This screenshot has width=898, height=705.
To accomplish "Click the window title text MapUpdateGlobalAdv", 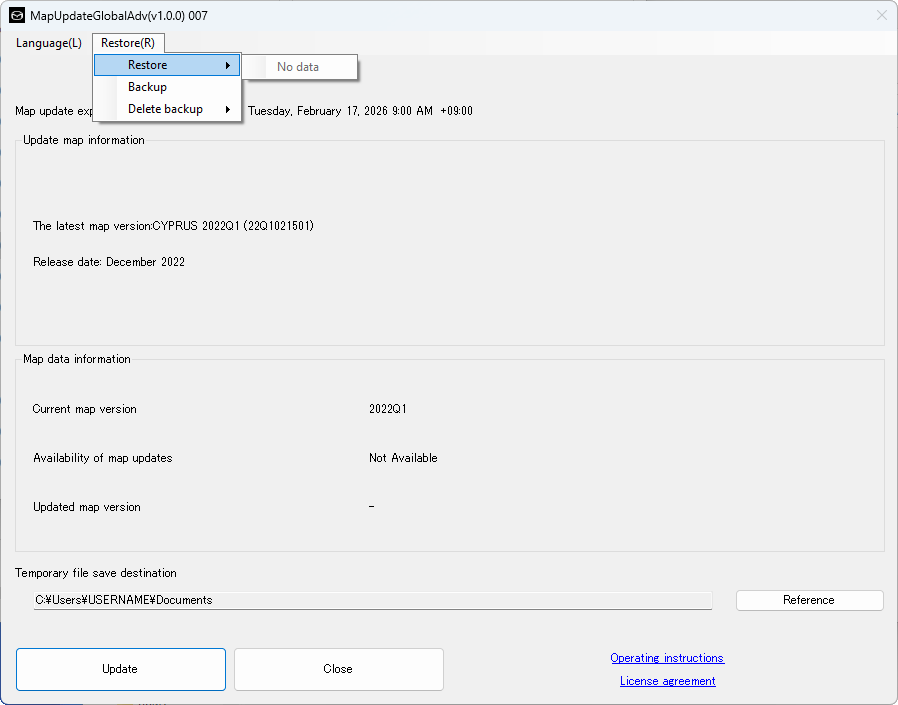I will click(120, 15).
